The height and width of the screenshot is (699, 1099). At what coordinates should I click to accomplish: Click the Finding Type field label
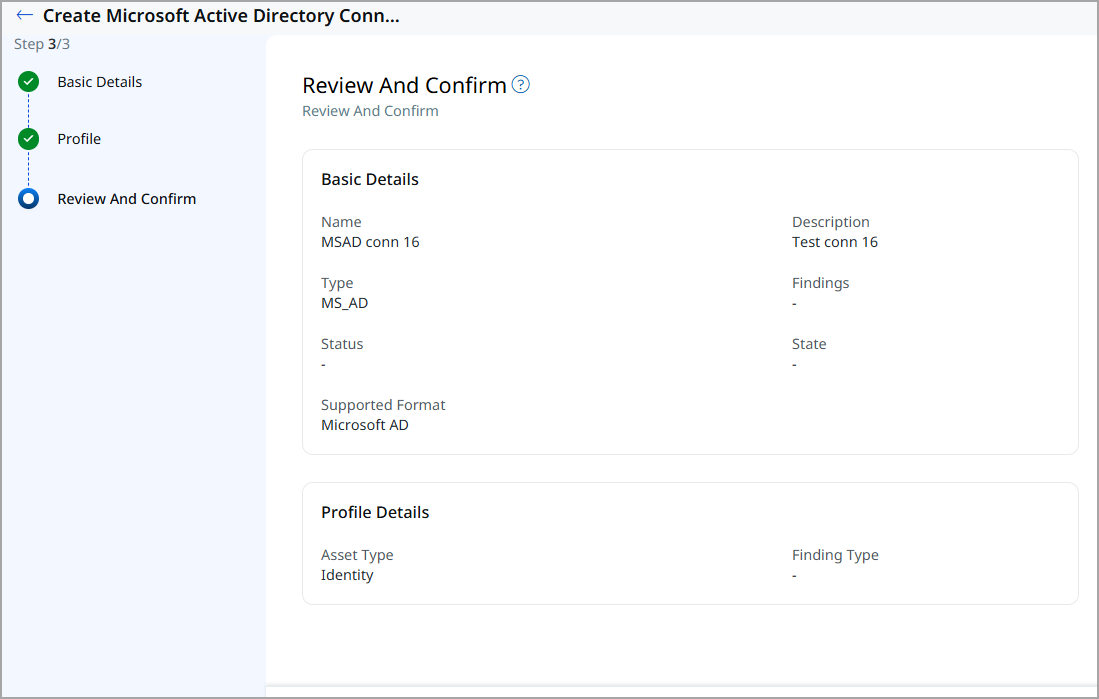[835, 555]
